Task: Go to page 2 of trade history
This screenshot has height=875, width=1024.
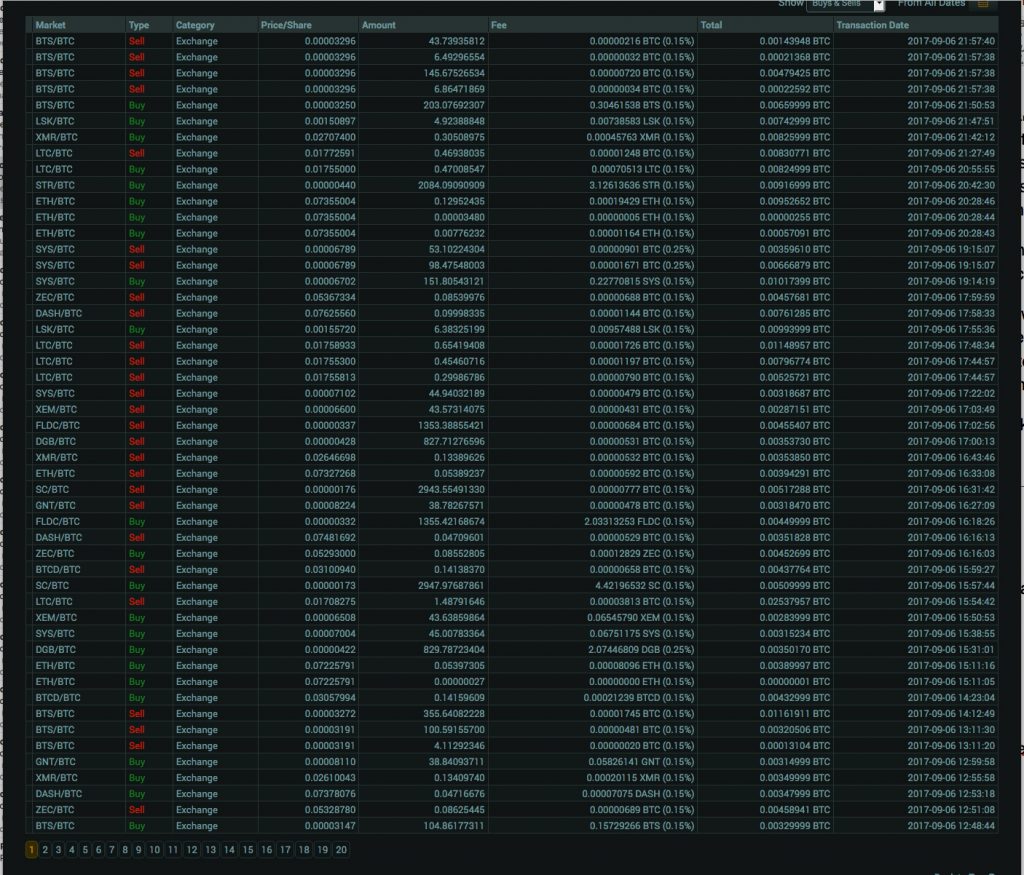Action: tap(45, 850)
